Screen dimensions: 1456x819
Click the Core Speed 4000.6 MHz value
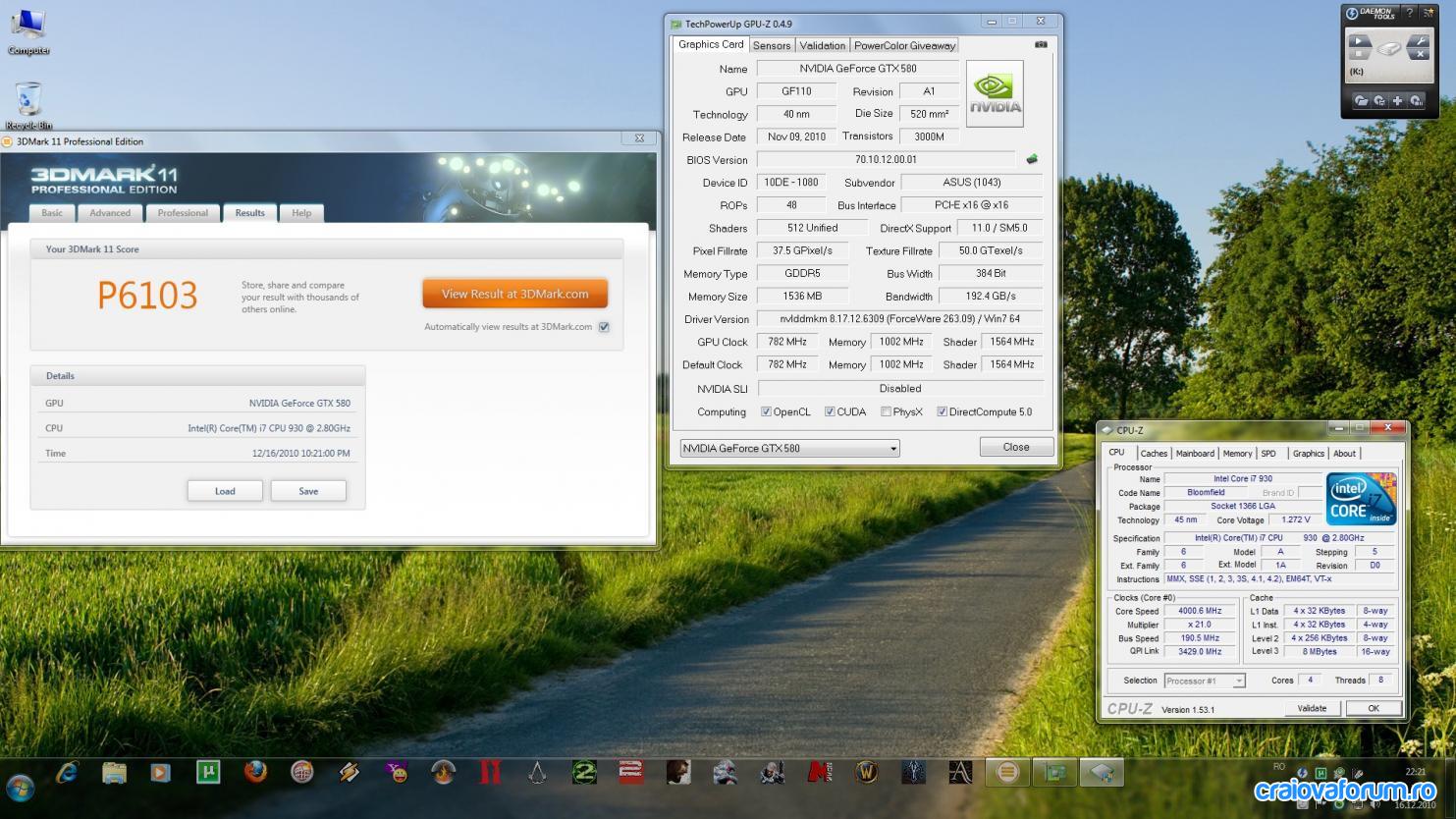coord(1200,611)
